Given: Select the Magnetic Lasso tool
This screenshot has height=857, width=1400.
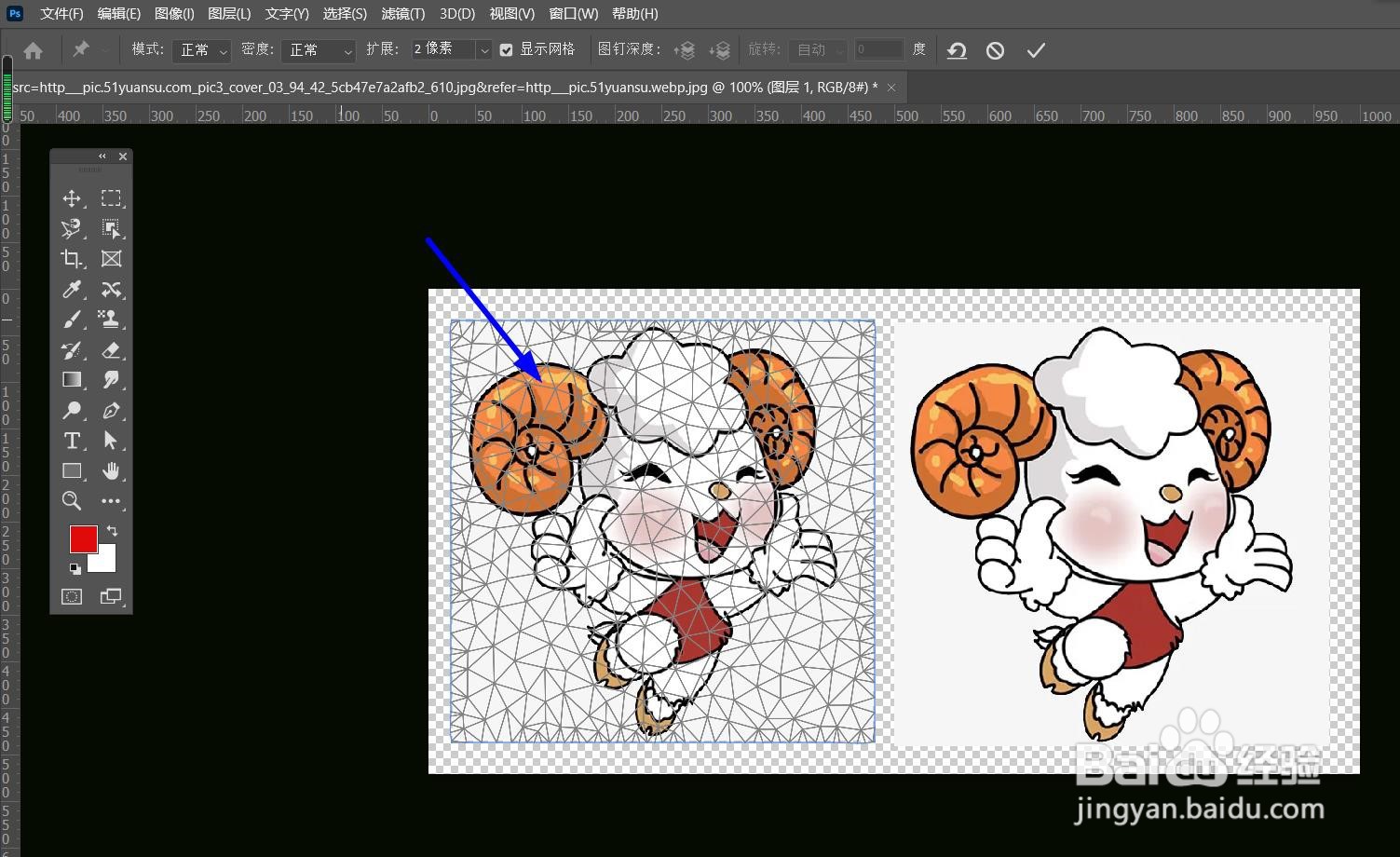Looking at the screenshot, I should [x=72, y=228].
